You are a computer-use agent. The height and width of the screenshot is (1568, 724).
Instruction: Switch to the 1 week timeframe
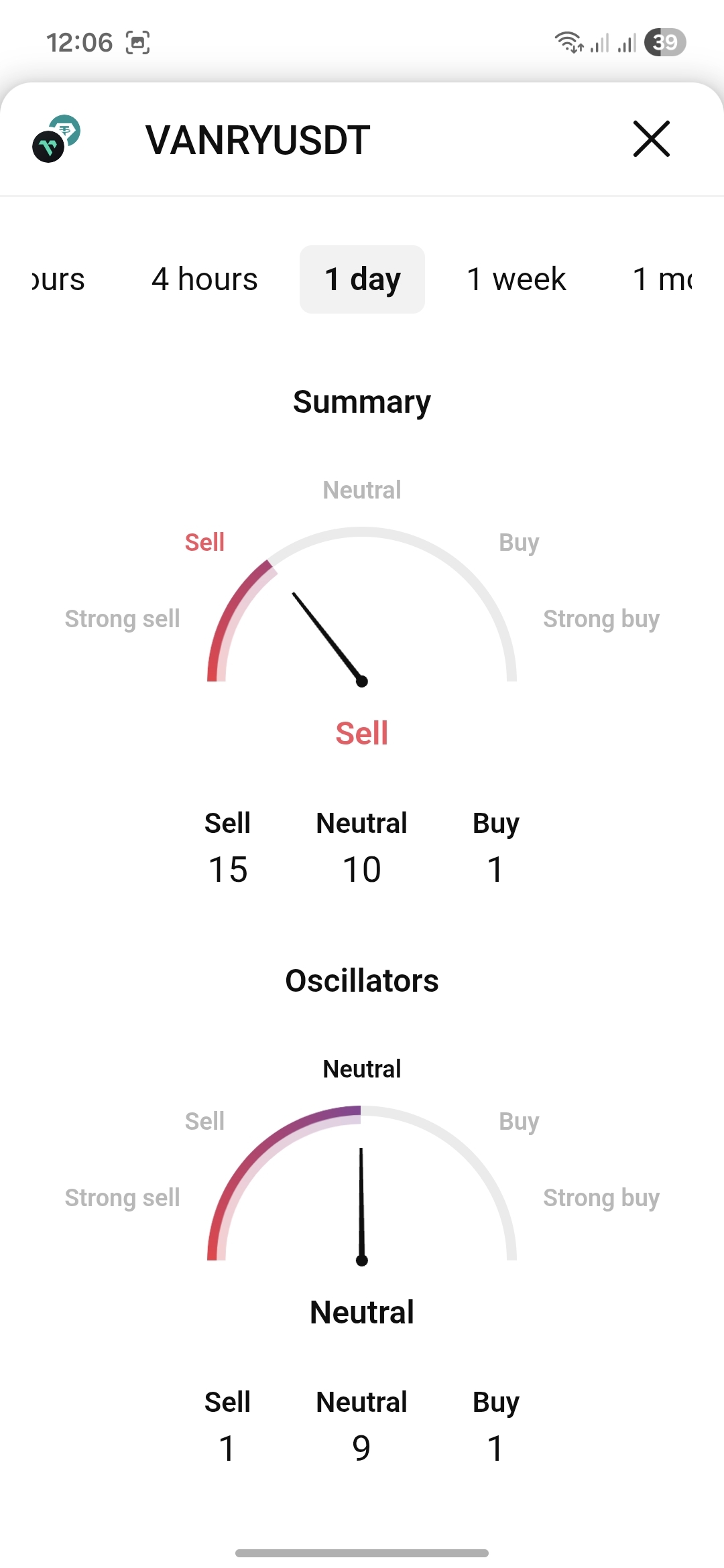pos(516,279)
